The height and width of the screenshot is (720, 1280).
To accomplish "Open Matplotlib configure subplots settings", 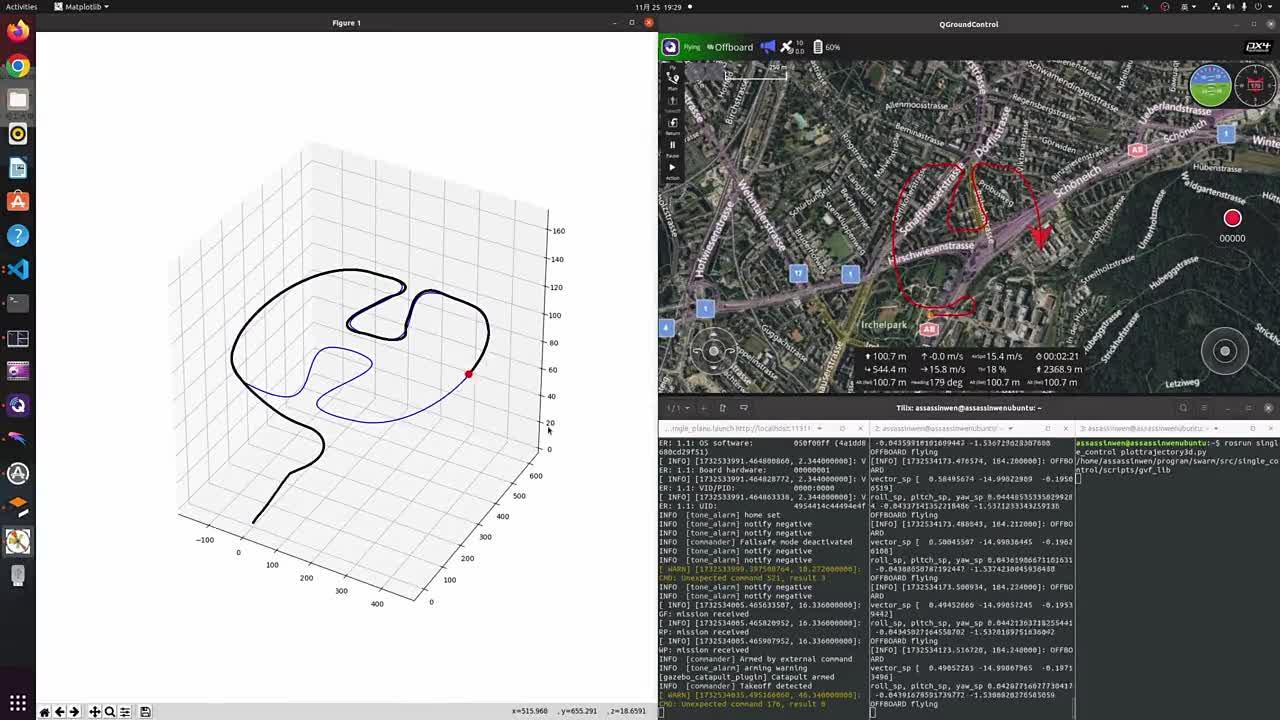I will pyautogui.click(x=125, y=712).
